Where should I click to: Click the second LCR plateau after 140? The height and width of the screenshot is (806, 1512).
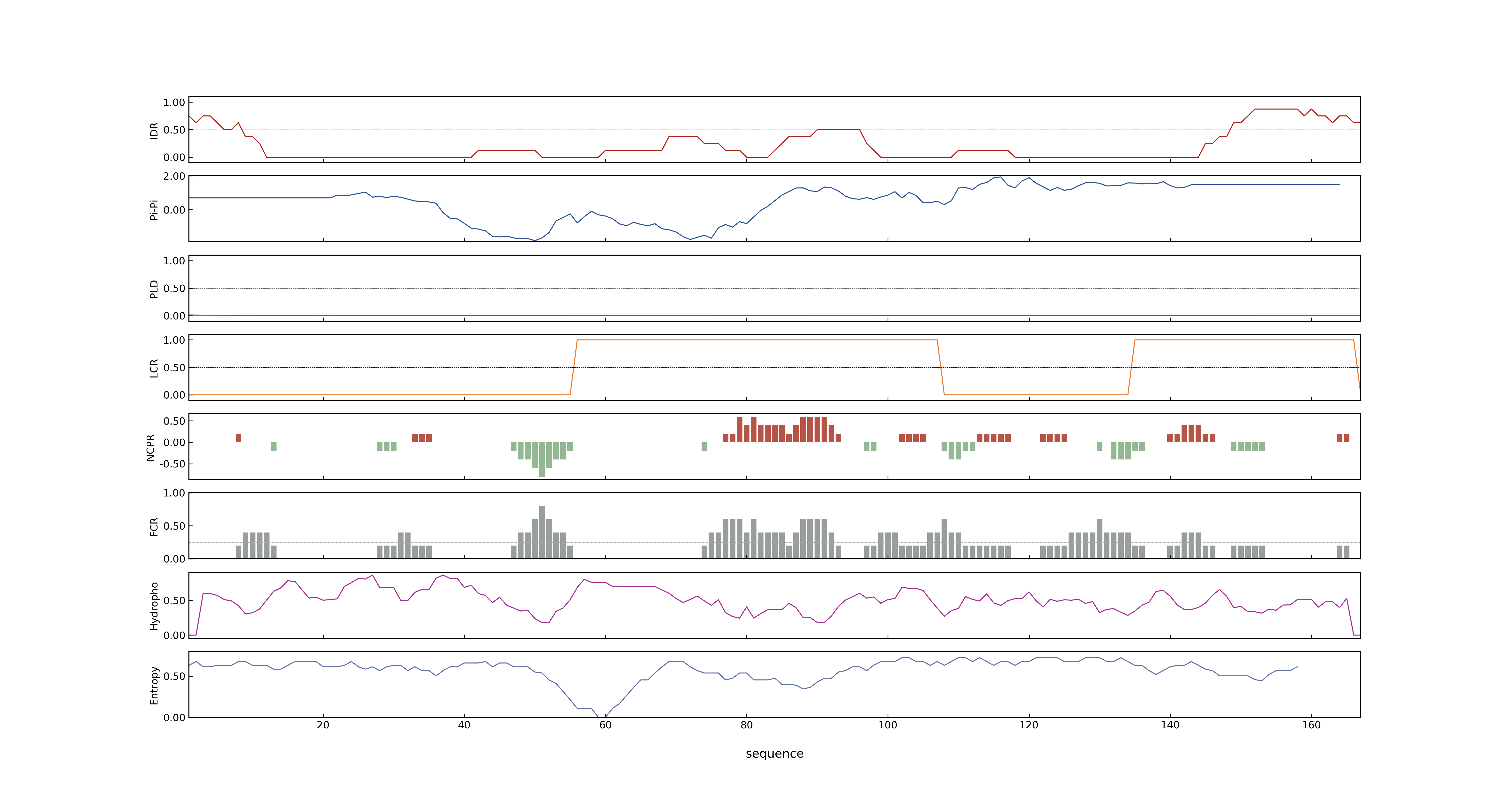pos(1244,340)
